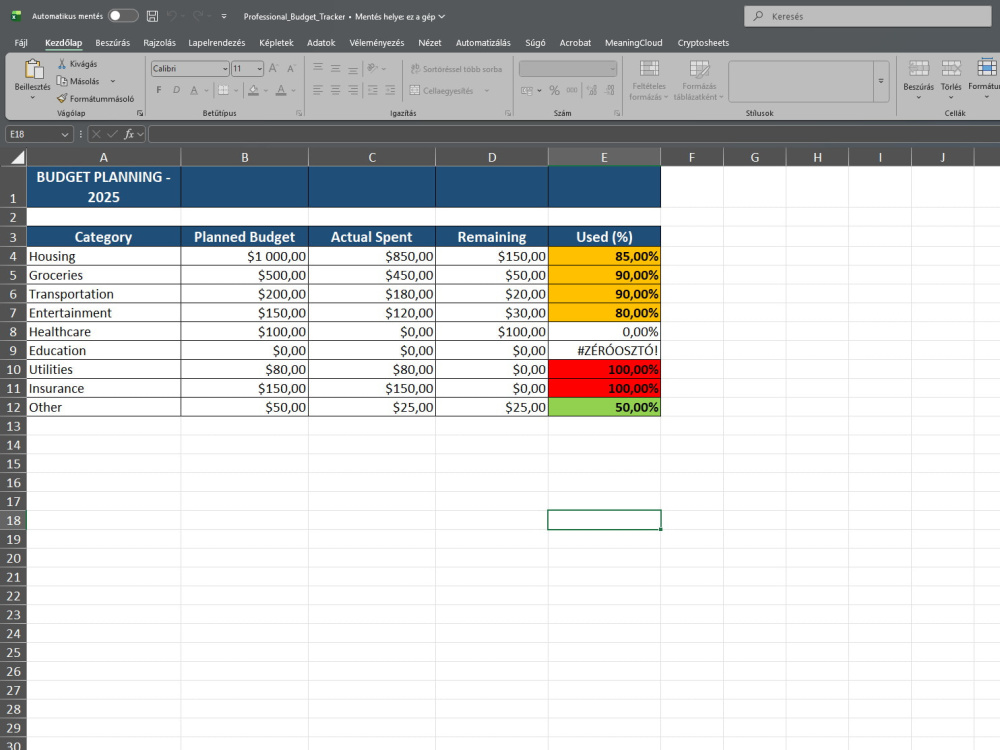Open the Beillesztés paste options arrow
Viewport: 1000px width, 750px height.
click(33, 98)
